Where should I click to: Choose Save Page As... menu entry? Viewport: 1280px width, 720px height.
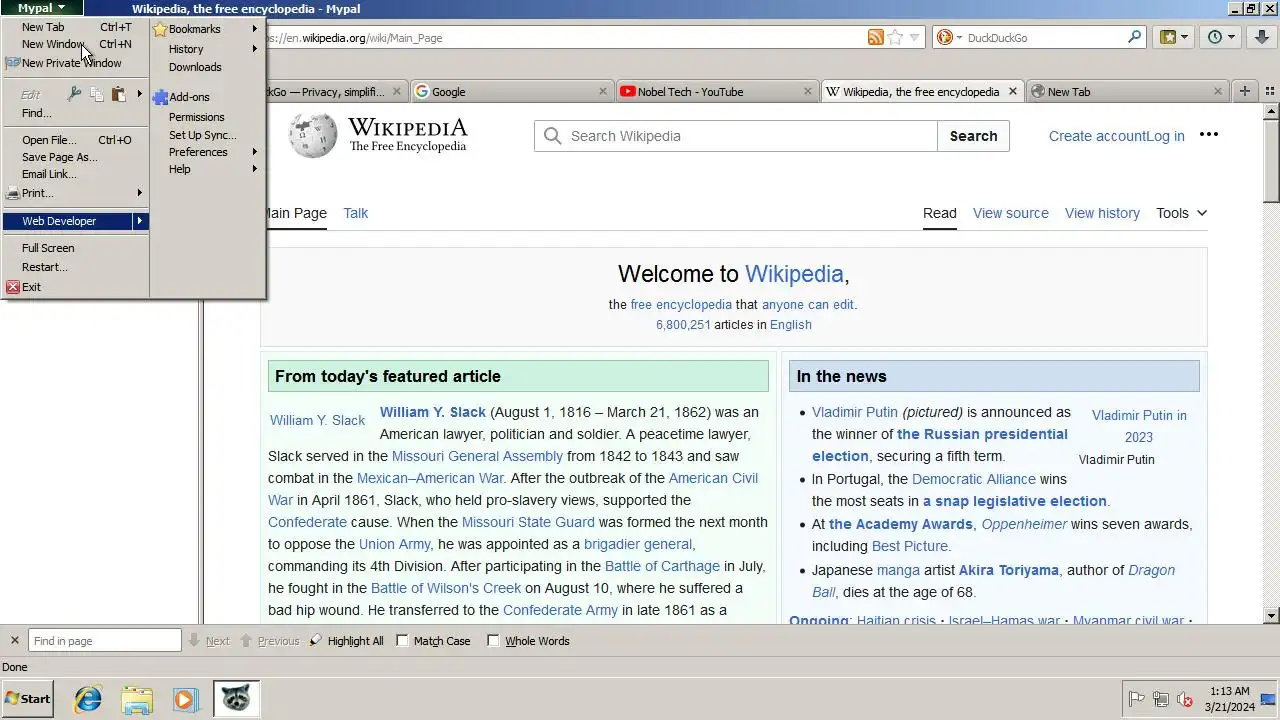click(75, 157)
